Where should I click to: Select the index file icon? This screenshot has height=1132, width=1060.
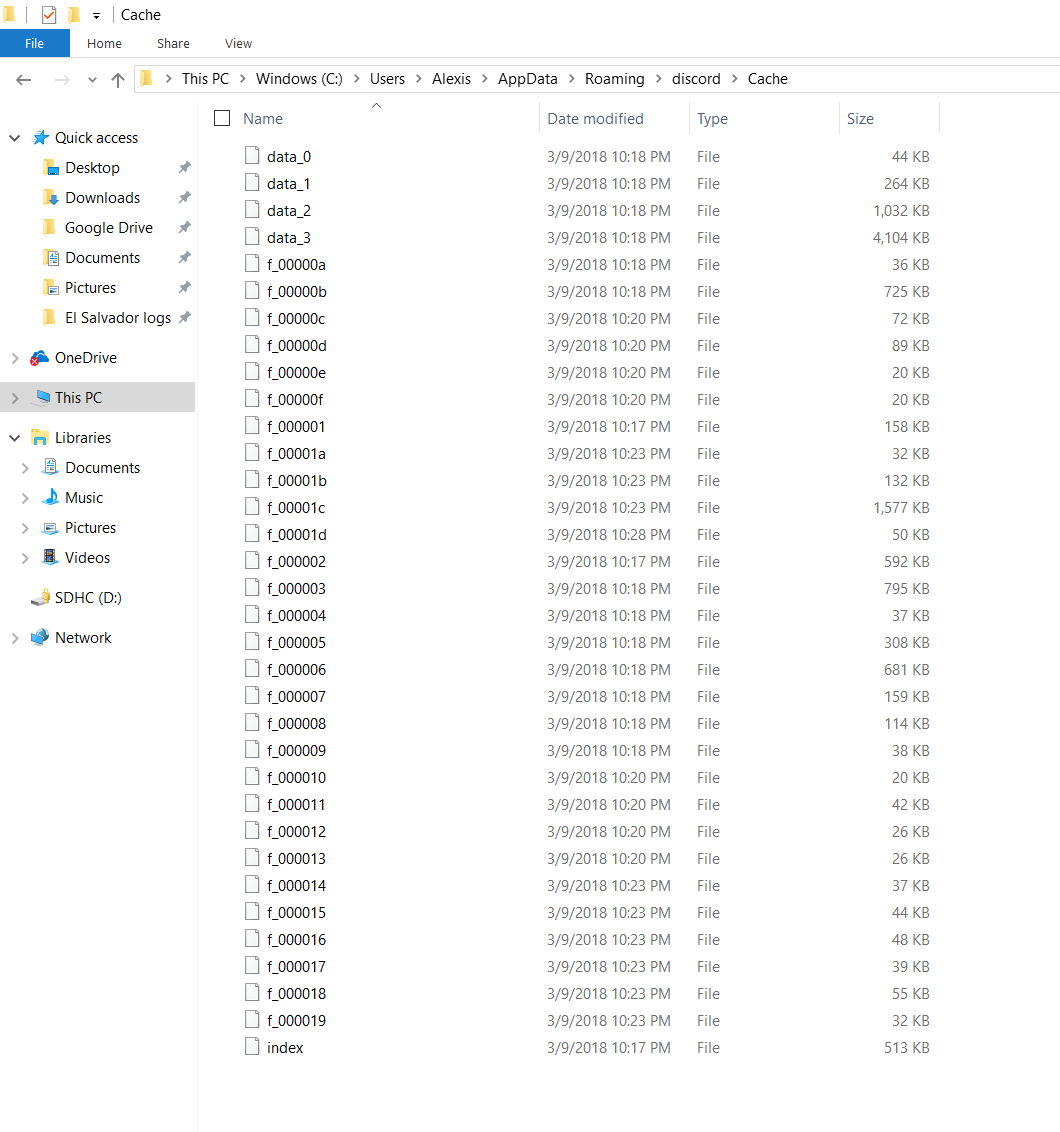pyautogui.click(x=251, y=1046)
